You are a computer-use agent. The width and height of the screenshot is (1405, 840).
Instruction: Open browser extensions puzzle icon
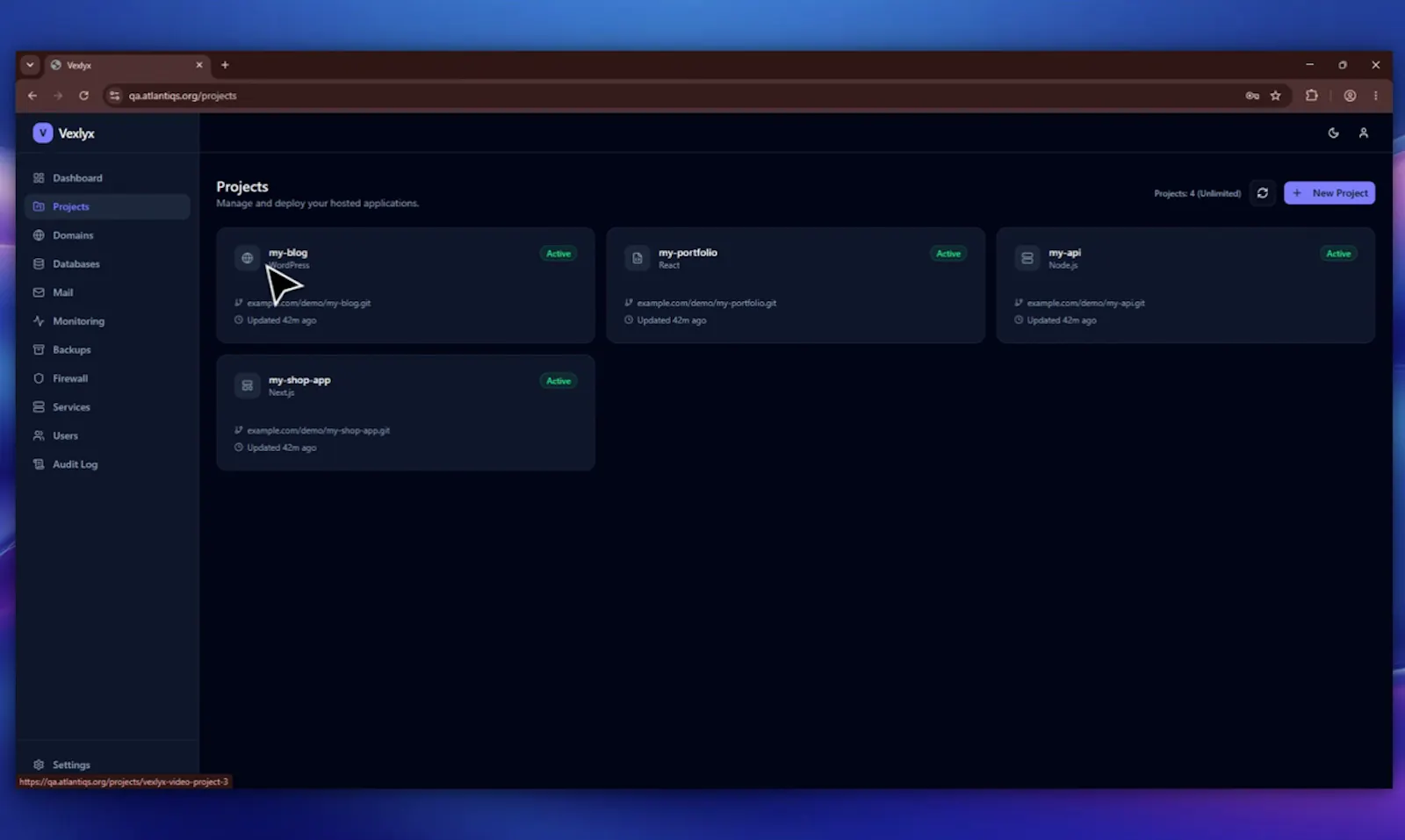[1312, 96]
